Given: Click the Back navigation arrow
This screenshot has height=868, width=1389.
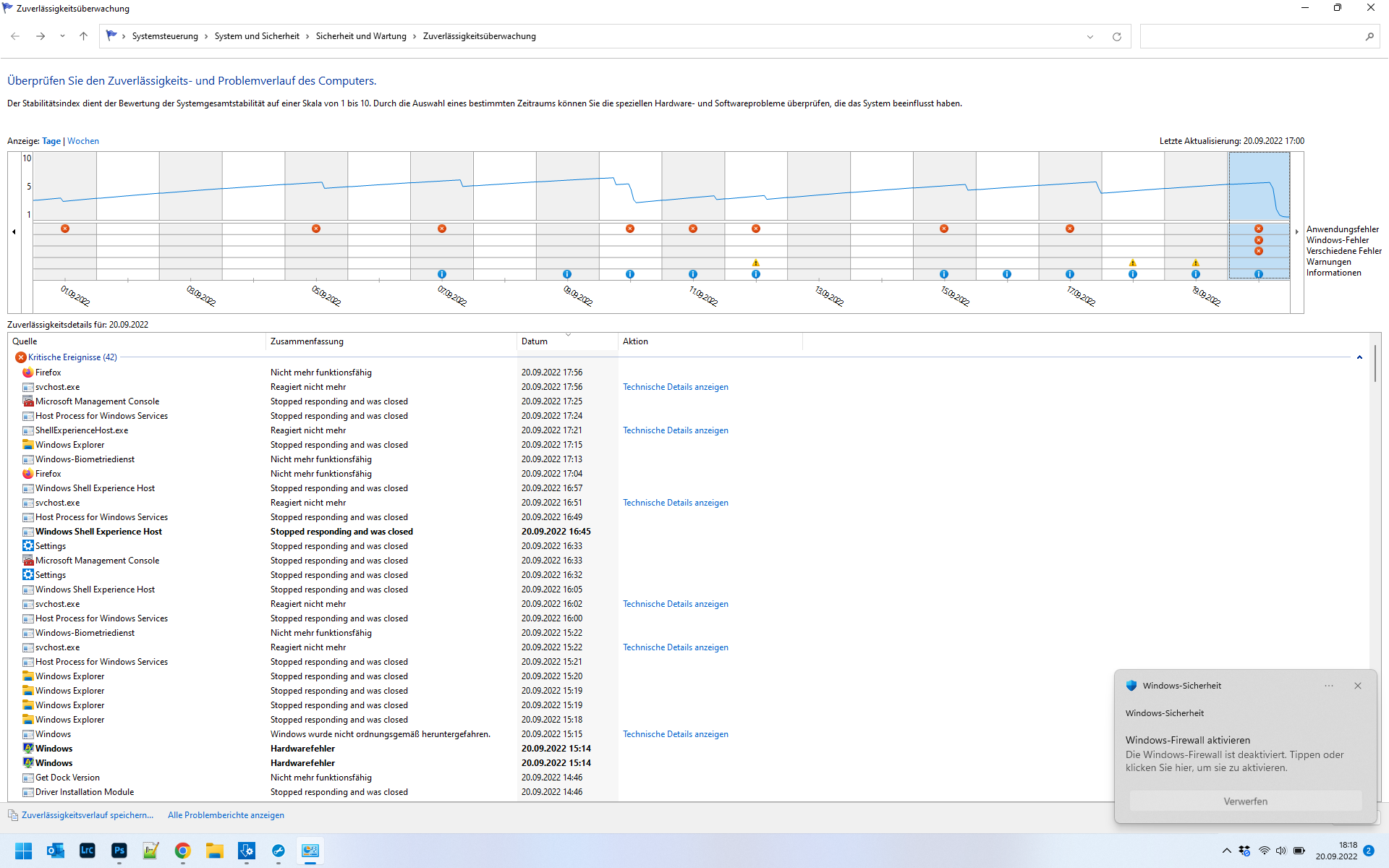Looking at the screenshot, I should [15, 36].
